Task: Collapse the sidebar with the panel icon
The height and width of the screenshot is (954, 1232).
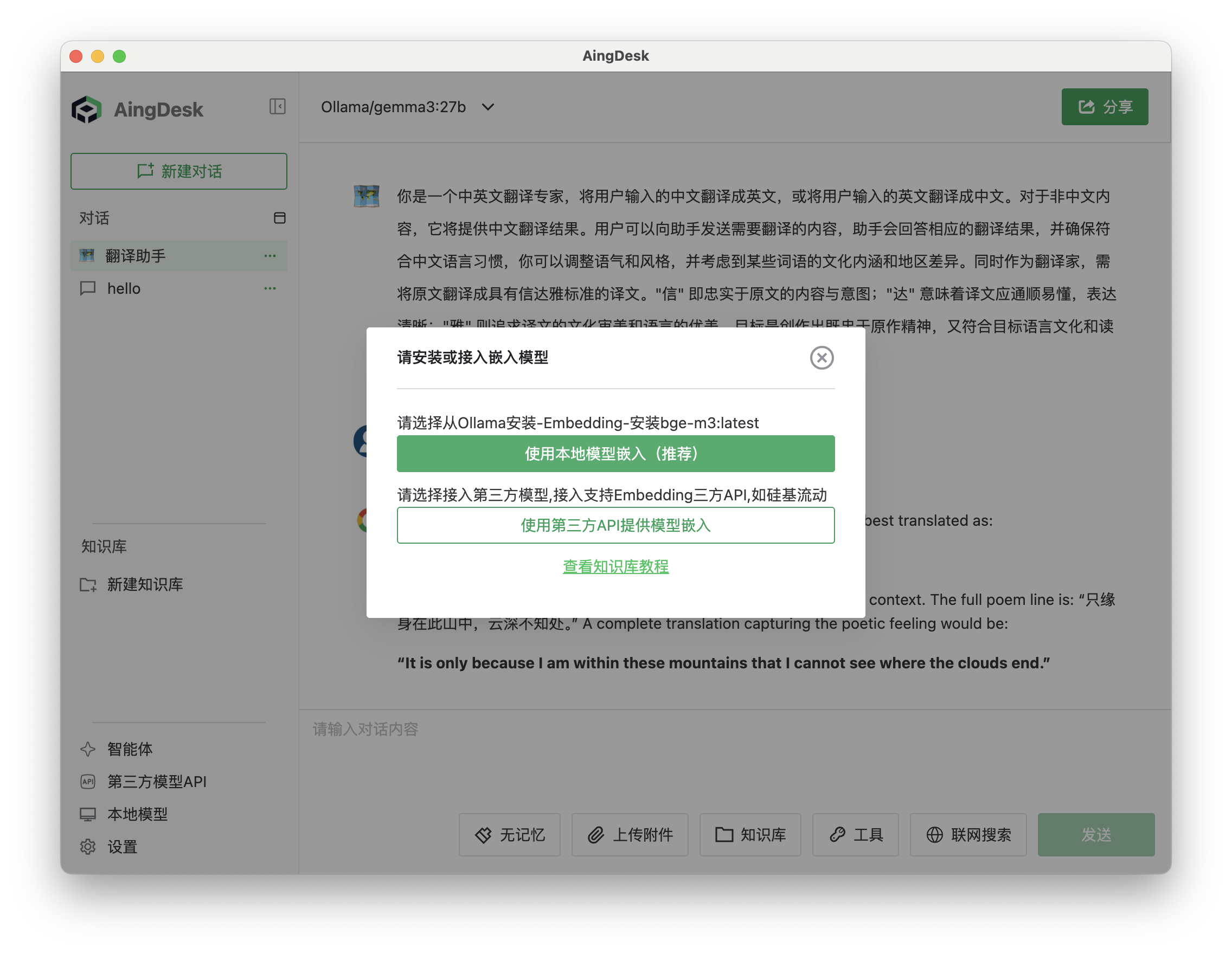Action: pyautogui.click(x=277, y=107)
